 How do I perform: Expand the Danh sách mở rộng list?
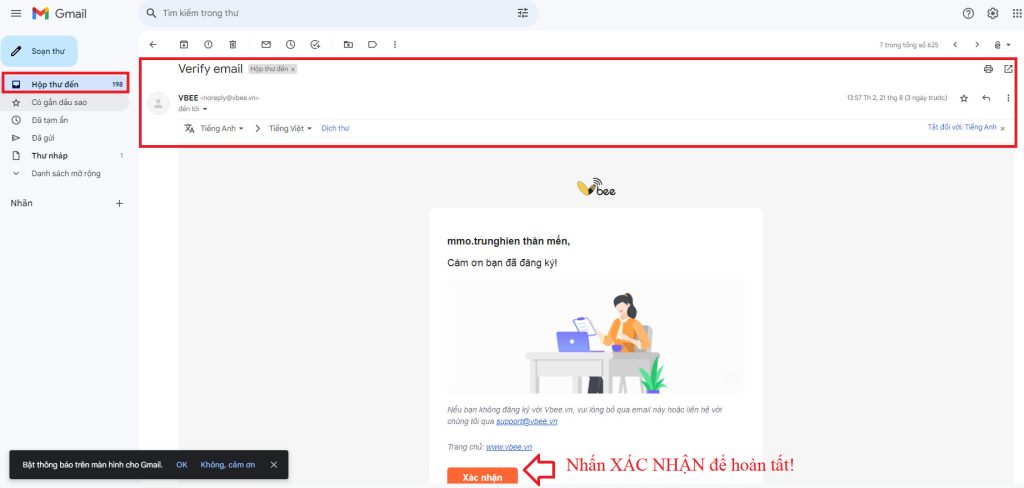(65, 173)
